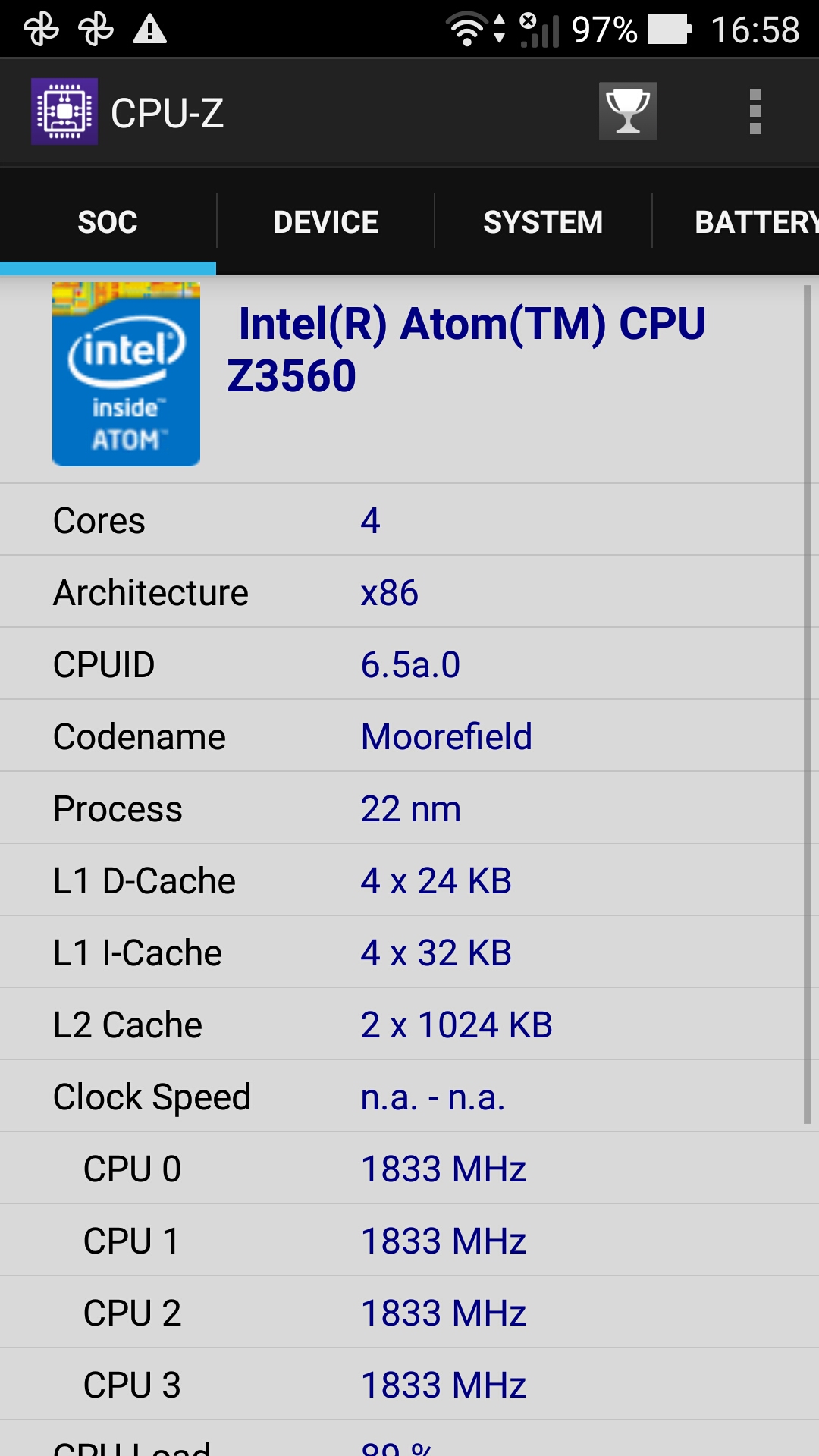Screen dimensions: 819x1456
Task: Tap the first fan notification icon
Action: [41, 30]
